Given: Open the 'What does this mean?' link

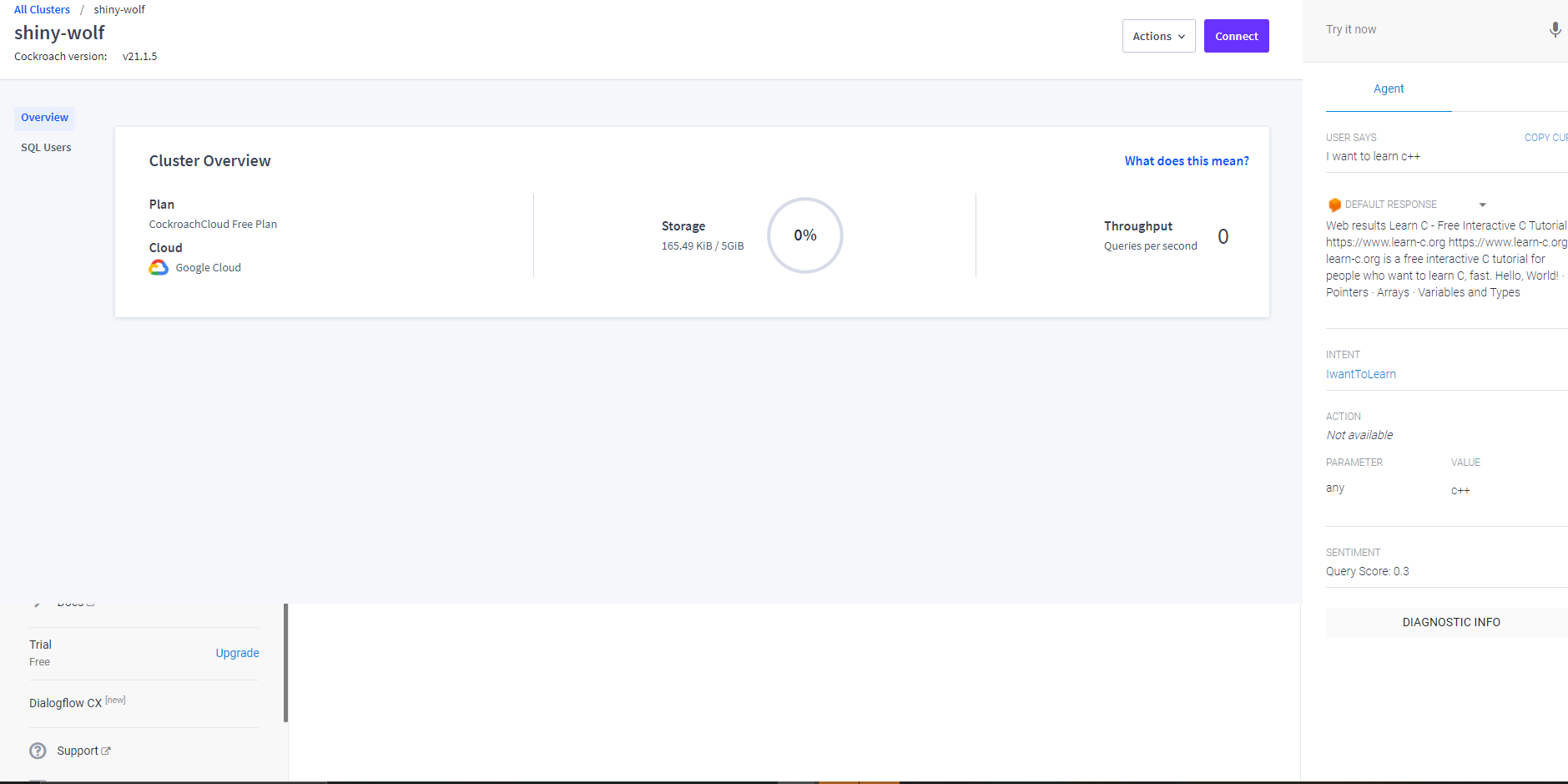Looking at the screenshot, I should point(1186,161).
